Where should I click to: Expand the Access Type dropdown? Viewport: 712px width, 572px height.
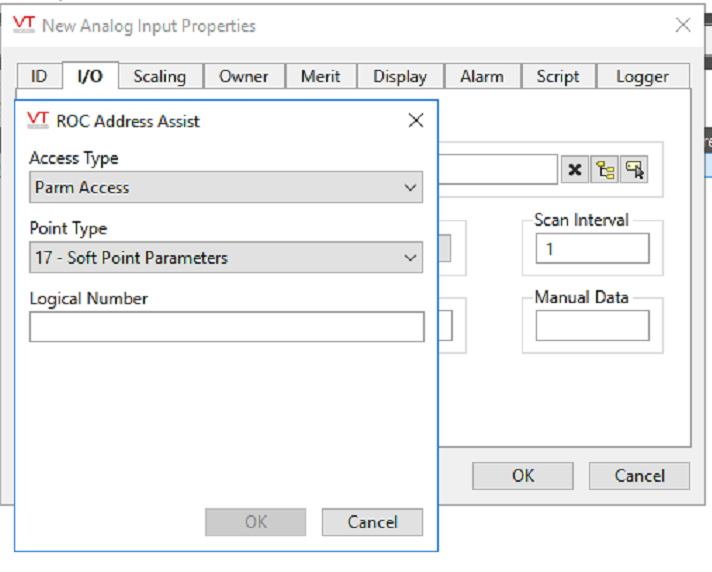(226, 187)
